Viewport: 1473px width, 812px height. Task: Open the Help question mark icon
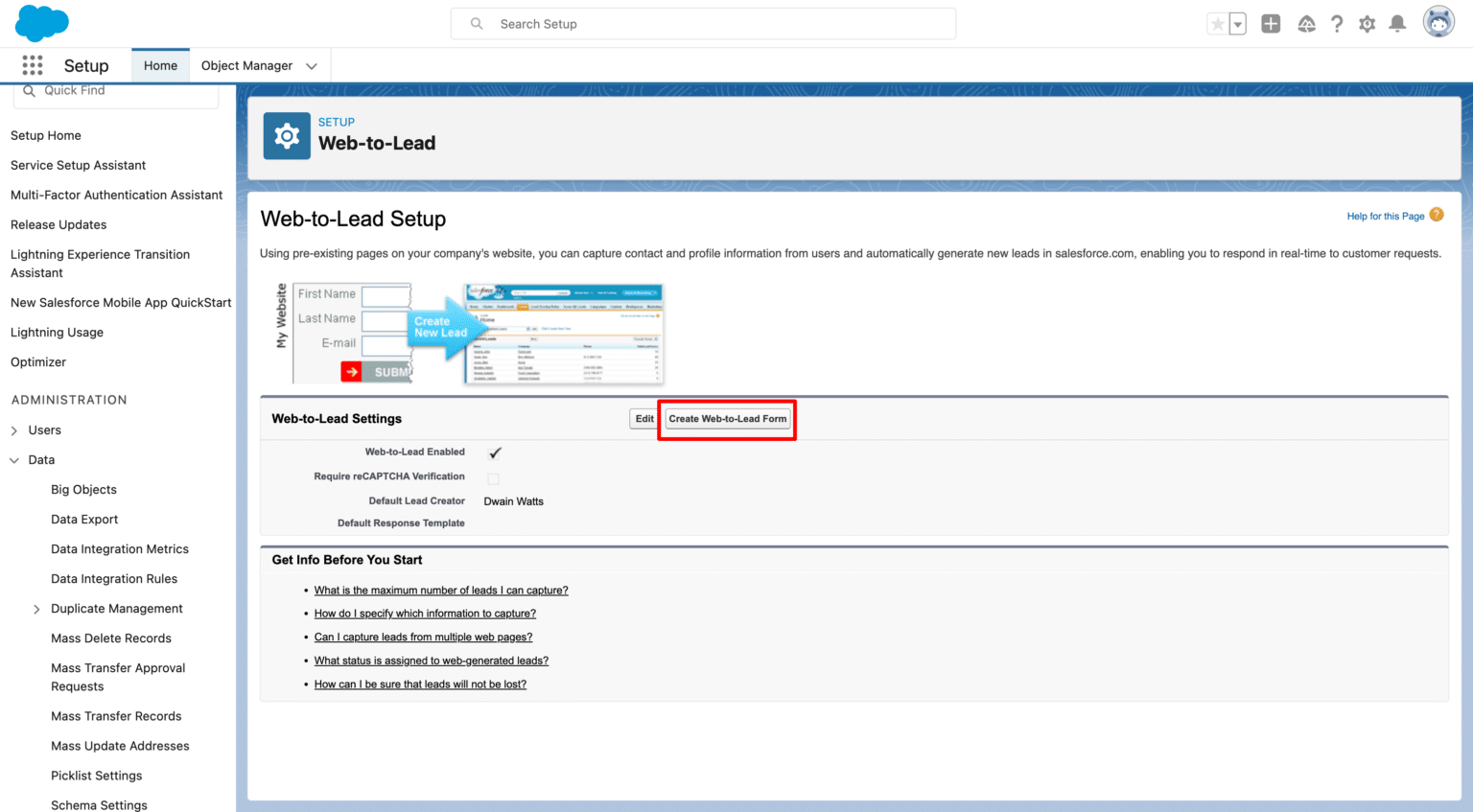coord(1337,24)
